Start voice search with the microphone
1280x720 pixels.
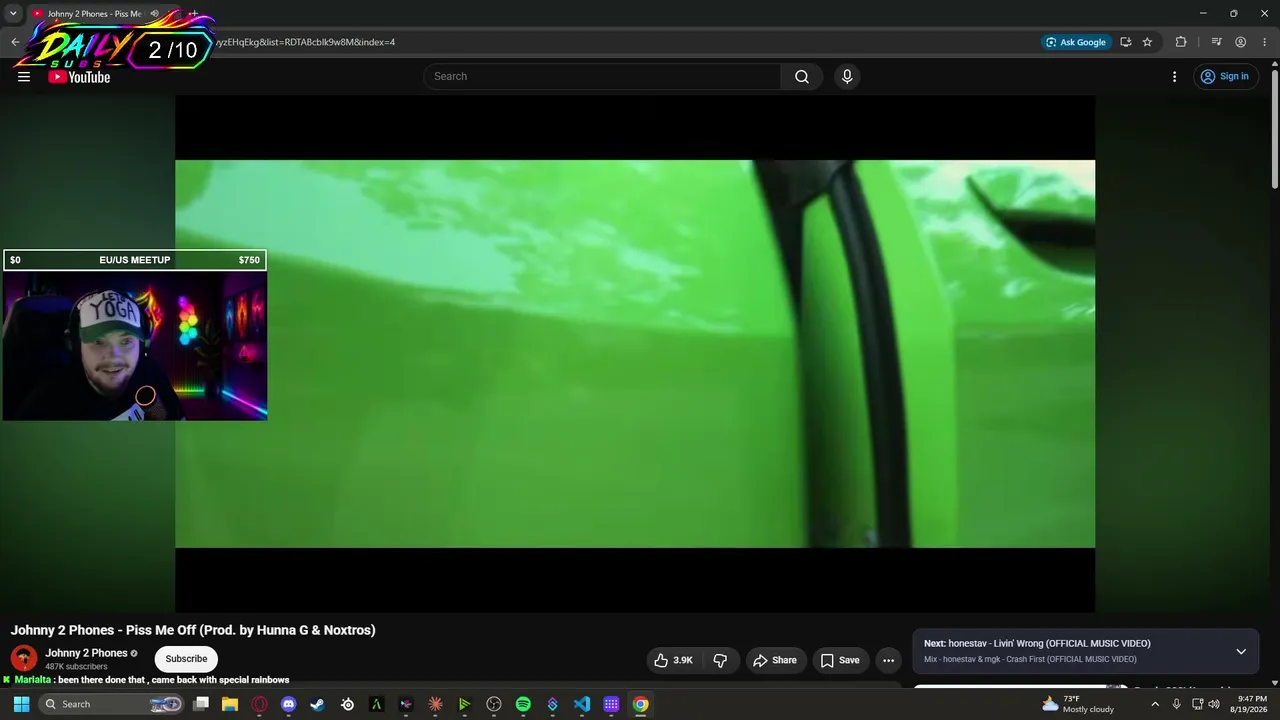[x=847, y=77]
